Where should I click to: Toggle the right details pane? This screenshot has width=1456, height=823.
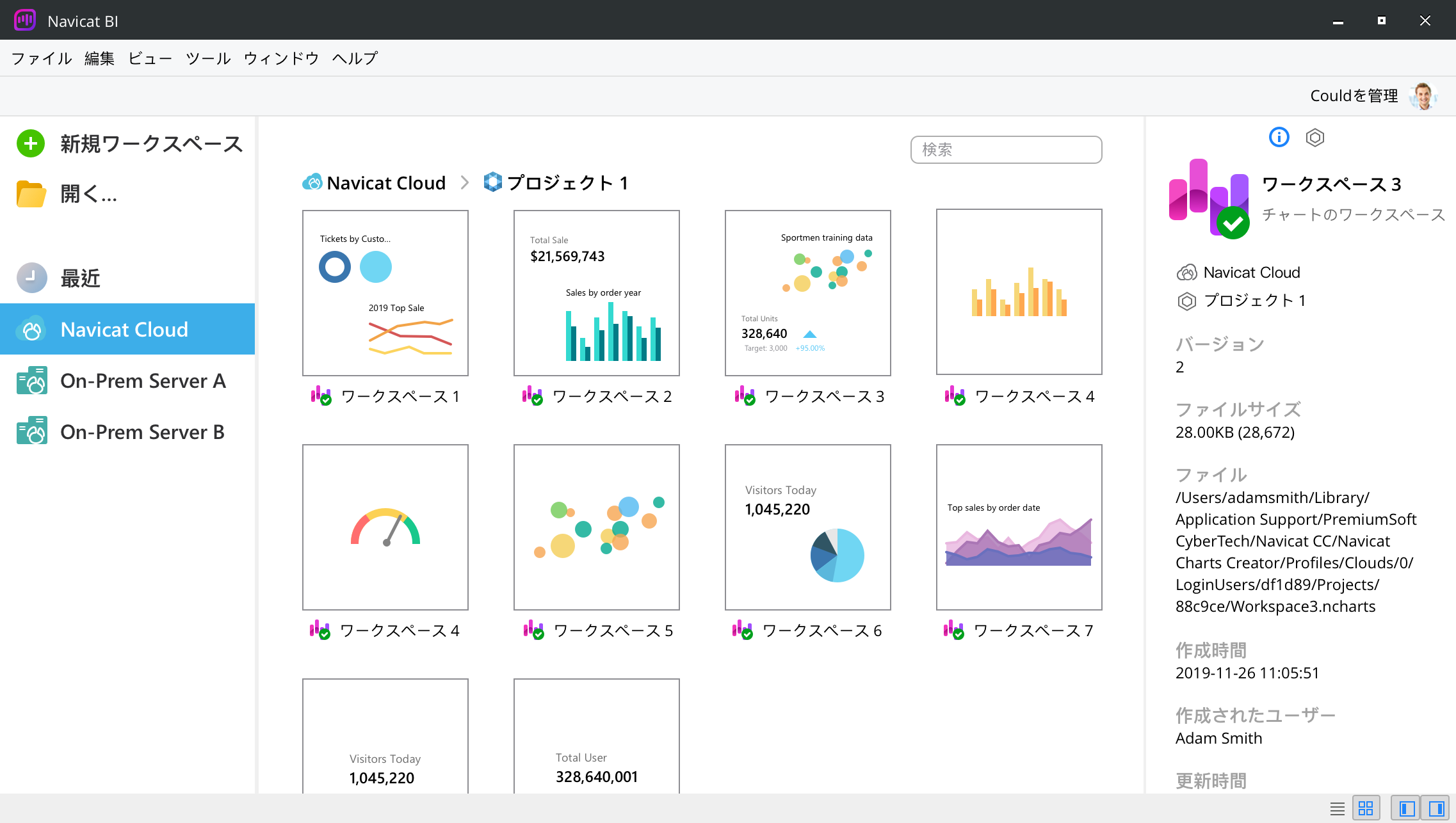1436,808
